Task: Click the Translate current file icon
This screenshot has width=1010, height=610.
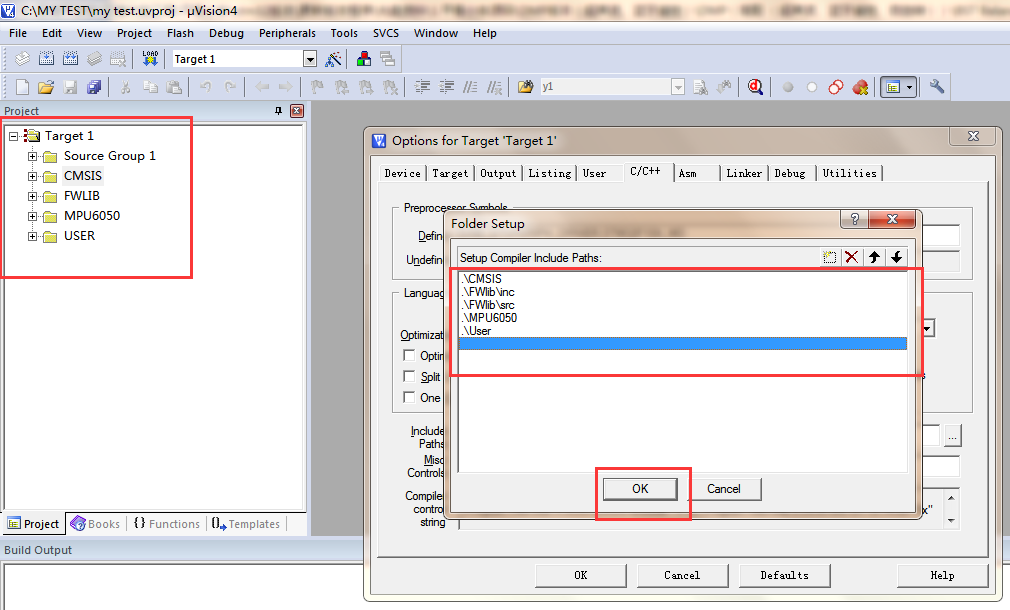Action: tap(23, 59)
